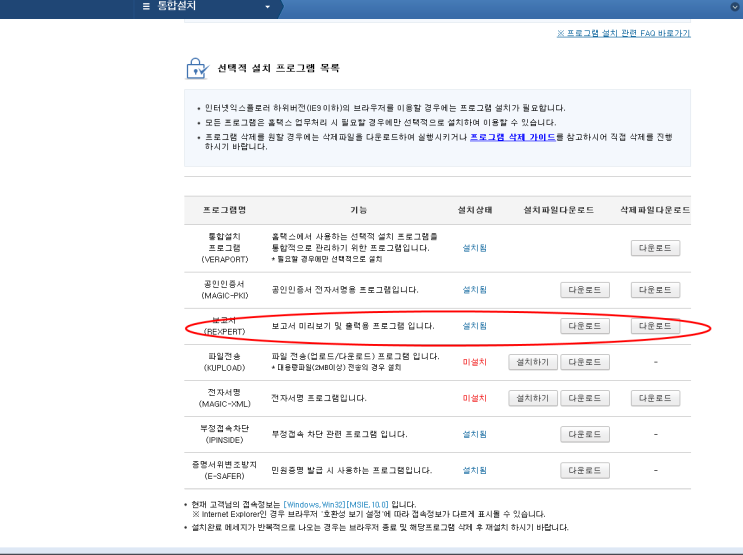Download the E-SAFER install file
This screenshot has width=743, height=555.
pos(585,470)
